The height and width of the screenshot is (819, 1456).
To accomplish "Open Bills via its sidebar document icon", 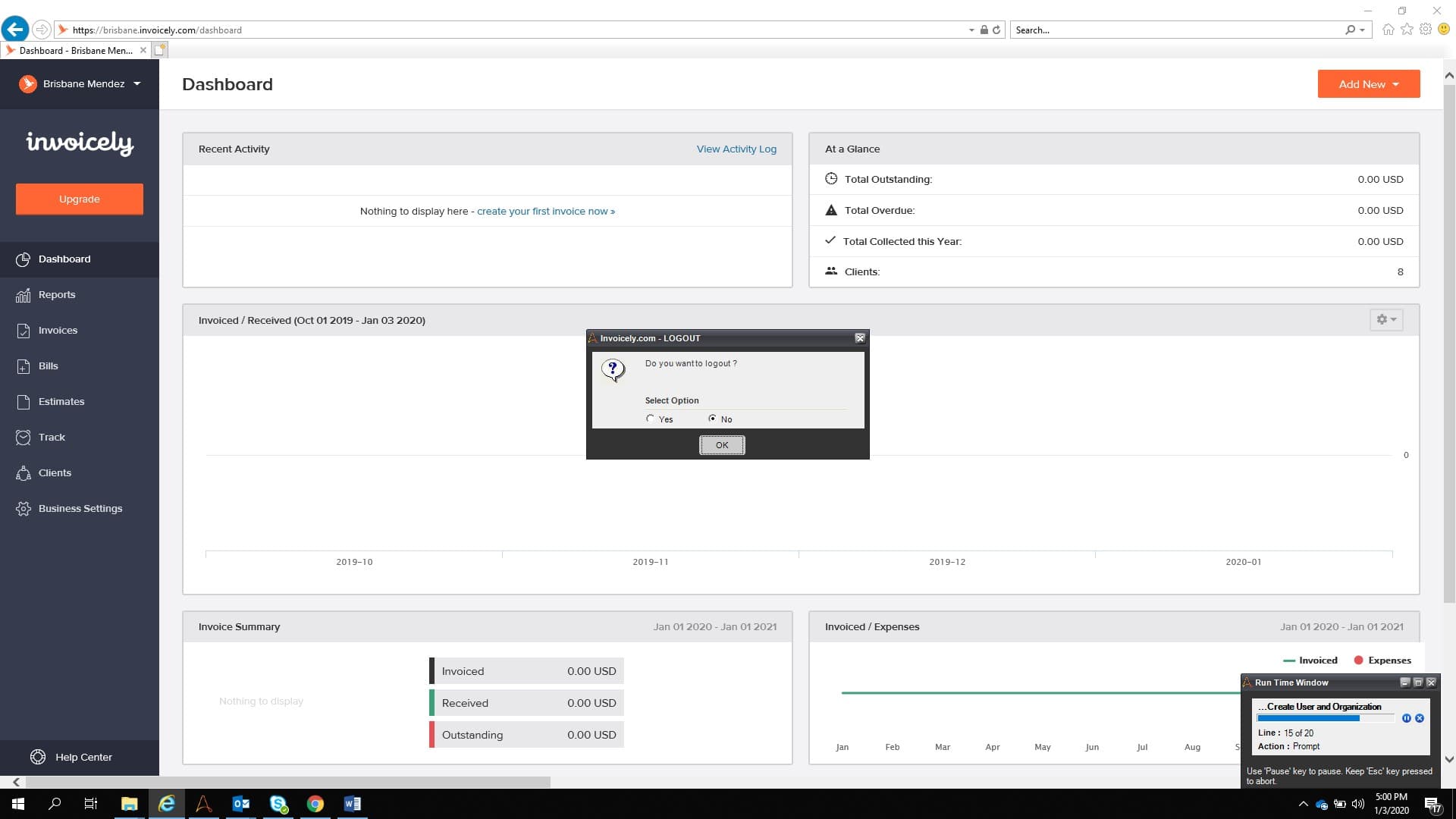I will tap(24, 366).
